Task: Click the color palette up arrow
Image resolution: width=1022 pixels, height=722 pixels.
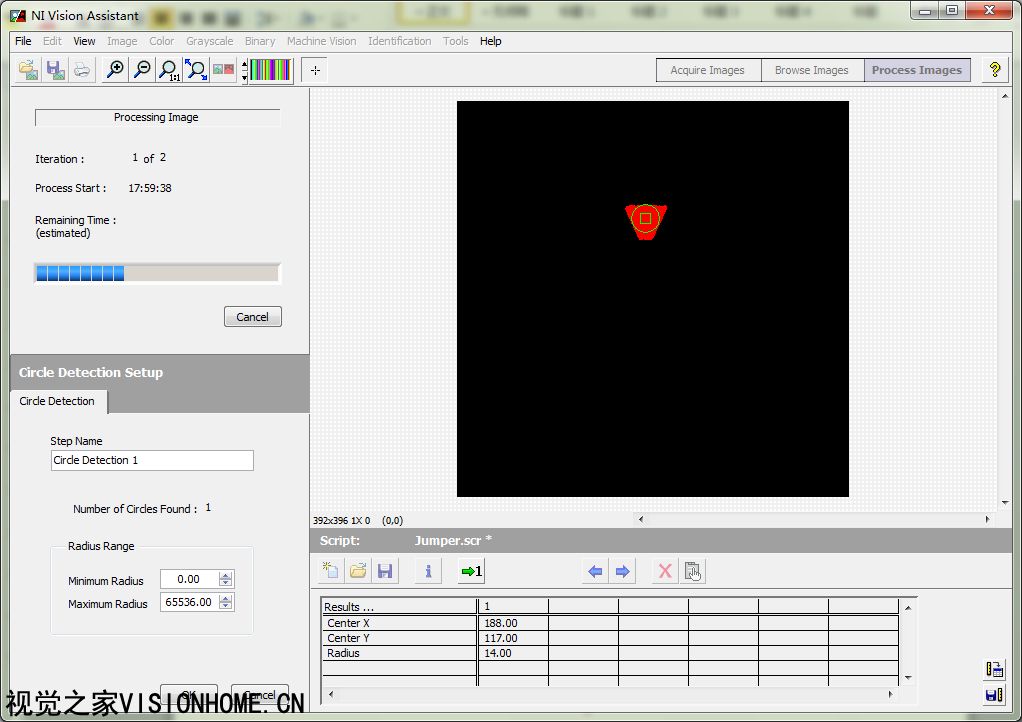Action: (x=245, y=65)
